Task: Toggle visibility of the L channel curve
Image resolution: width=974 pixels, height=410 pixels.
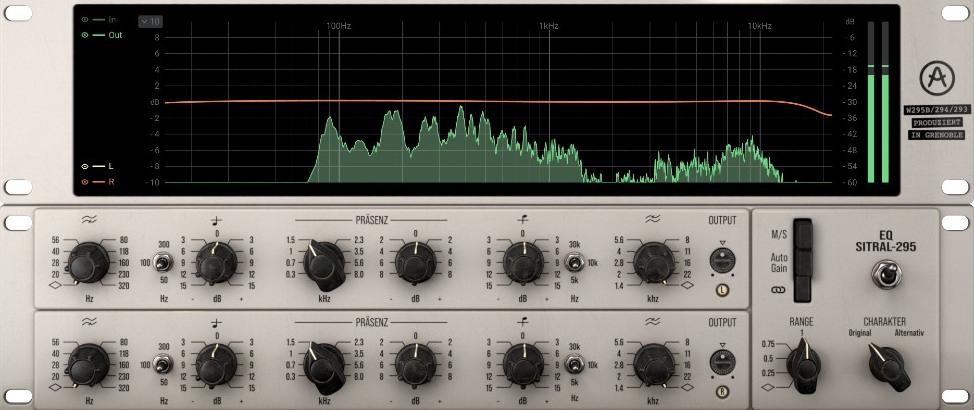Action: [85, 166]
